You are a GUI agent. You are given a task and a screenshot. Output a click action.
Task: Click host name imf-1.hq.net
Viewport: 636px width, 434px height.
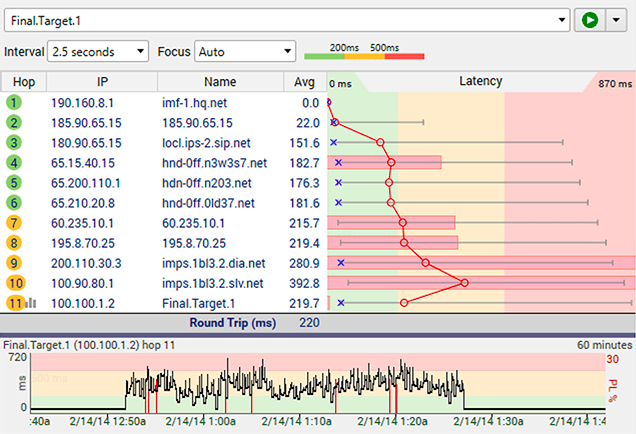pyautogui.click(x=194, y=103)
